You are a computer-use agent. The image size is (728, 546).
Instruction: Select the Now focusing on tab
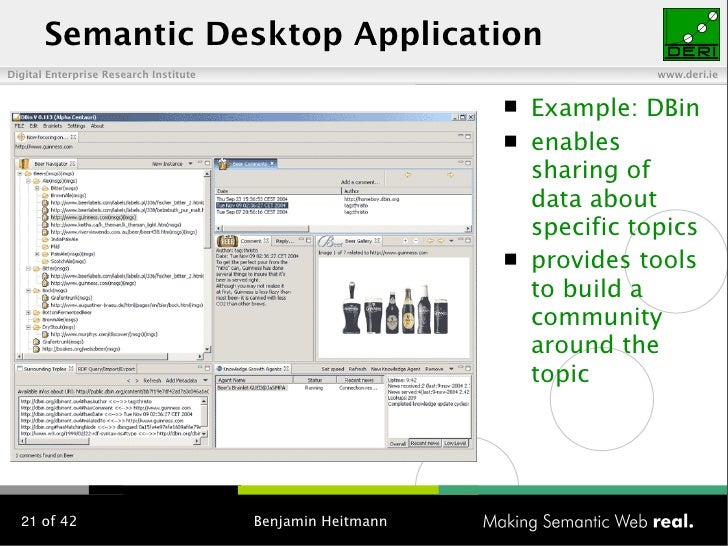[x=46, y=137]
